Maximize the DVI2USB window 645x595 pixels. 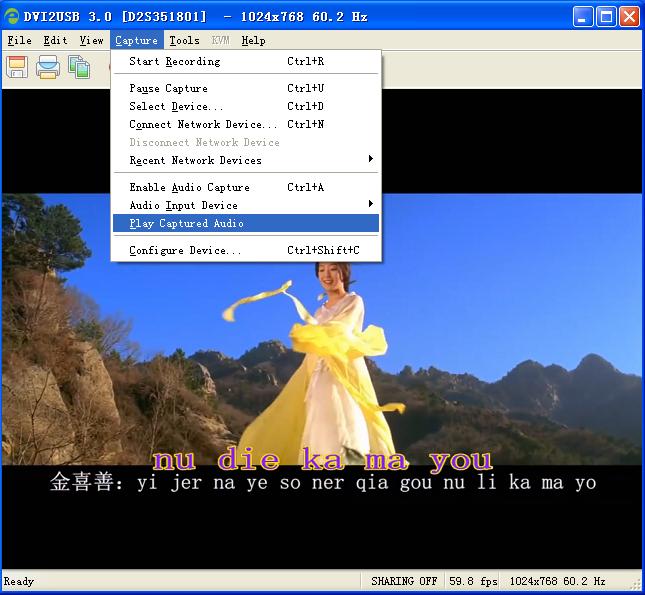click(607, 16)
